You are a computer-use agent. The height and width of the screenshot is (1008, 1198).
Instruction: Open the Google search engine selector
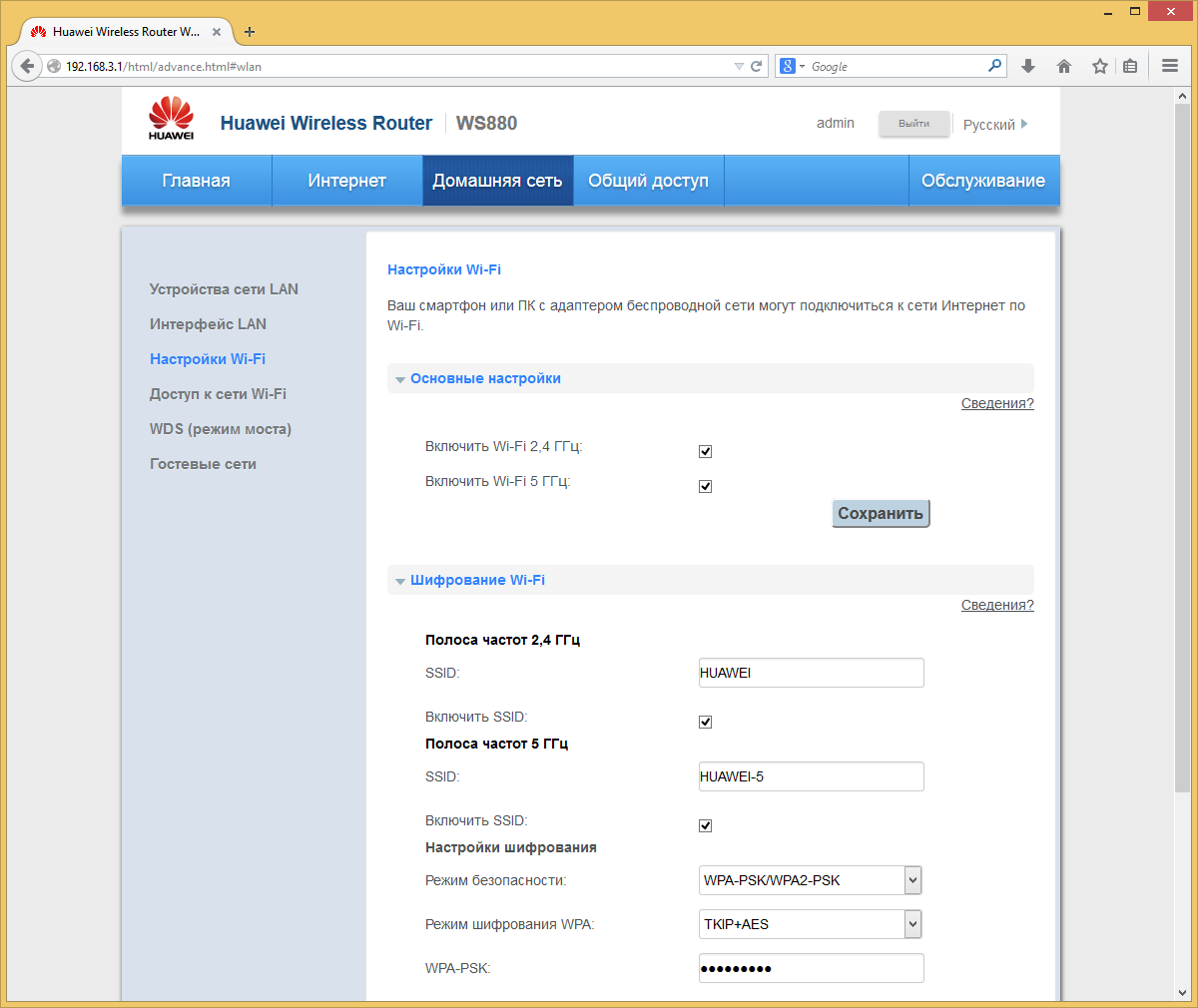point(793,66)
